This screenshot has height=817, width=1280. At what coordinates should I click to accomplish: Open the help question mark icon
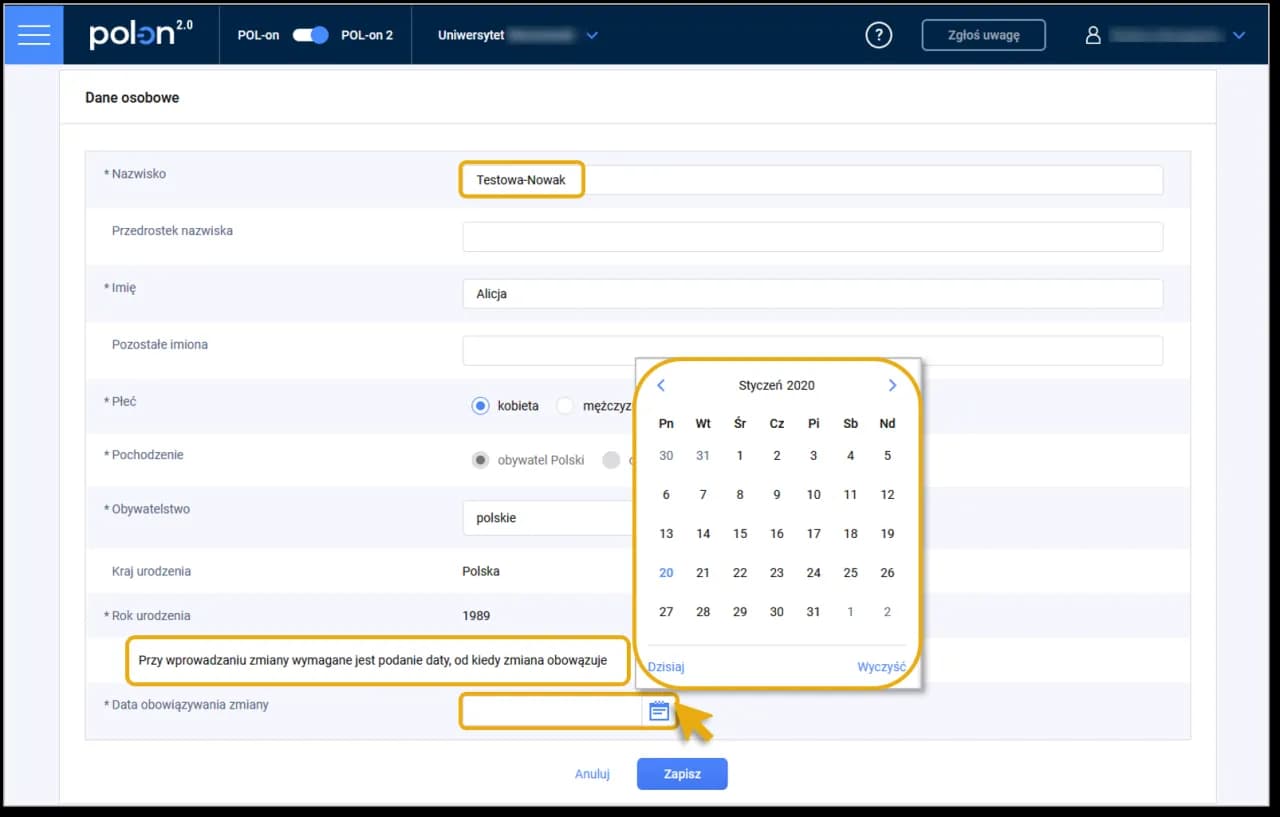[878, 35]
